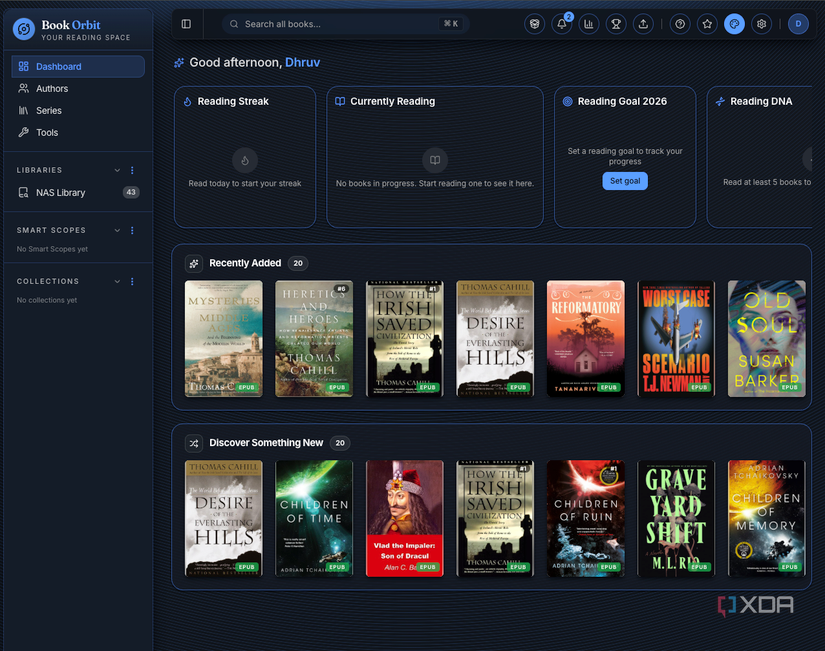Screen dimensions: 825x651
Task: Click the name Dhruv in the greeting
Action: (x=303, y=62)
